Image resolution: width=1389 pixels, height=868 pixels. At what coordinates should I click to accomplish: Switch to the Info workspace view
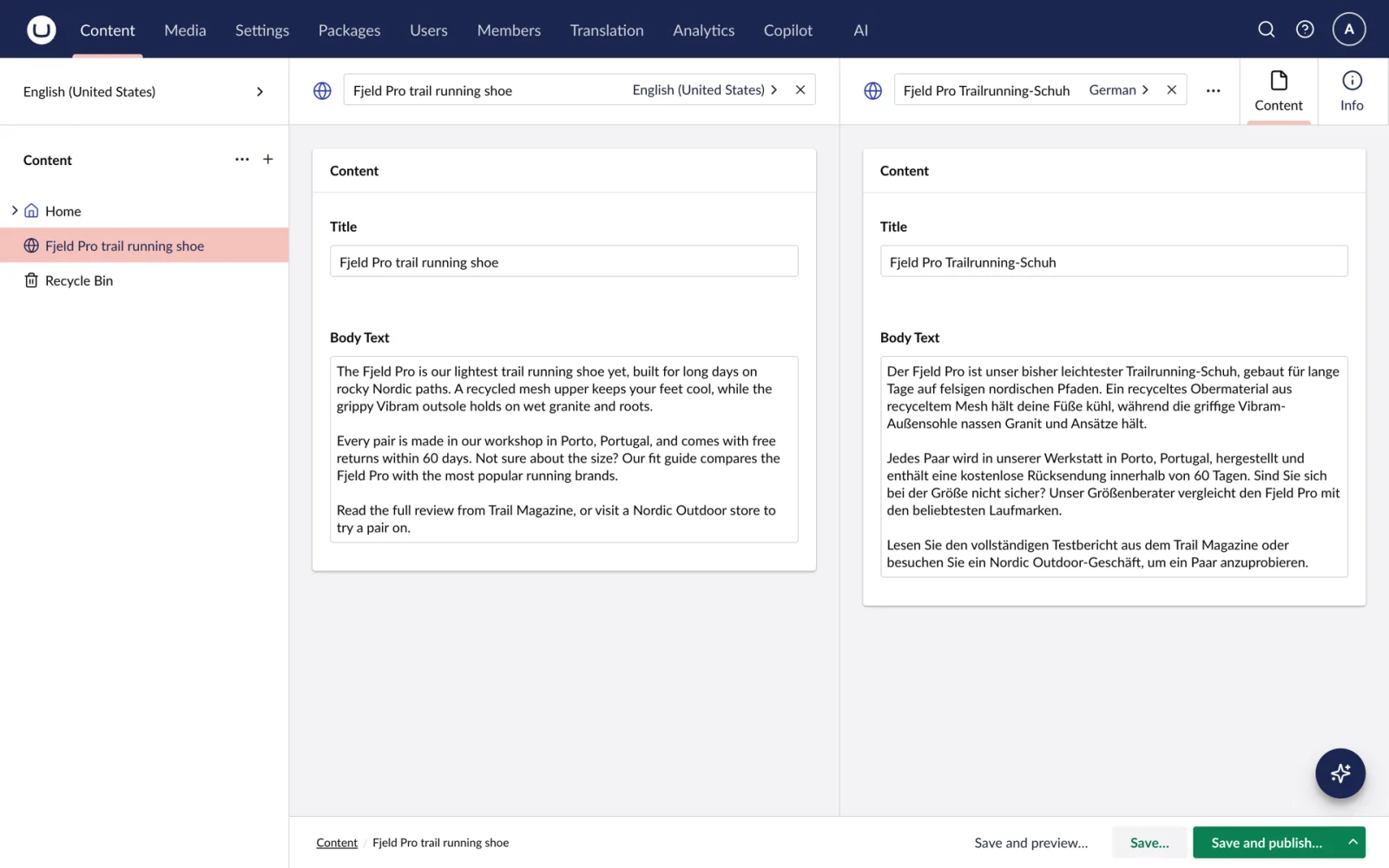click(1352, 91)
